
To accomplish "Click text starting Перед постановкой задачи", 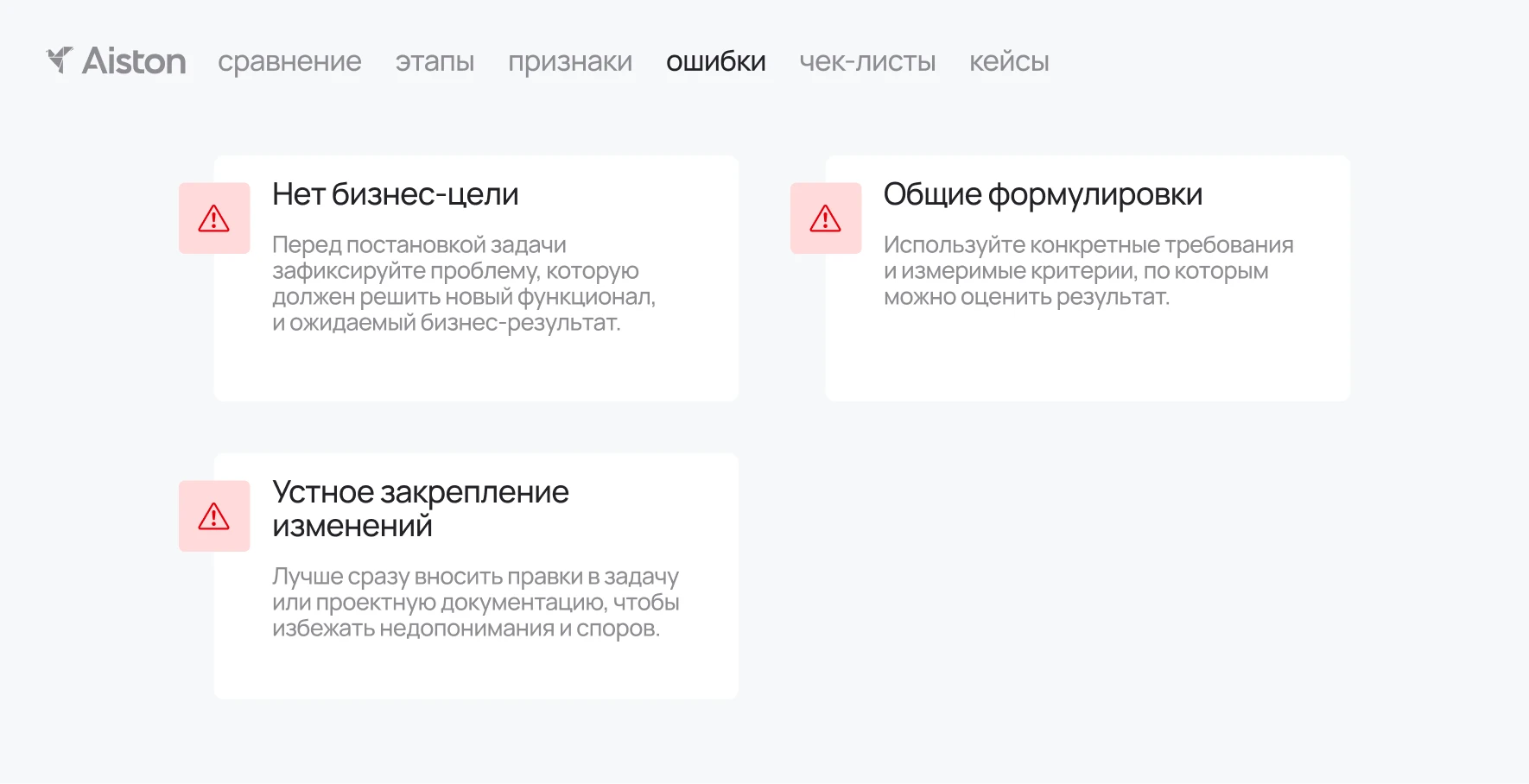I will (x=464, y=284).
